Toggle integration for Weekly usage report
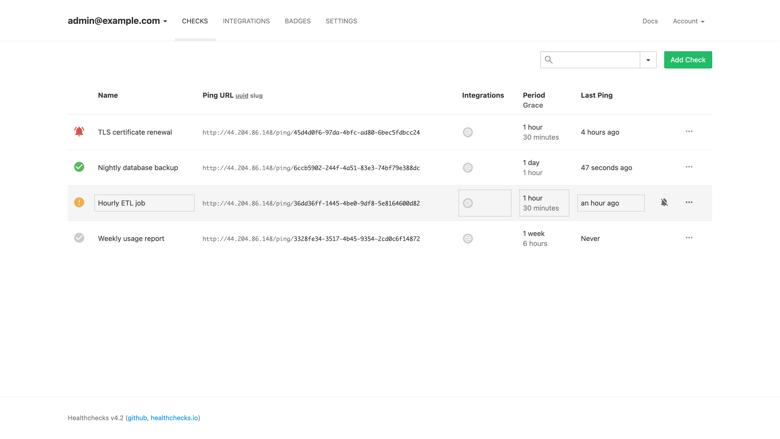Image resolution: width=780 pixels, height=439 pixels. [468, 239]
